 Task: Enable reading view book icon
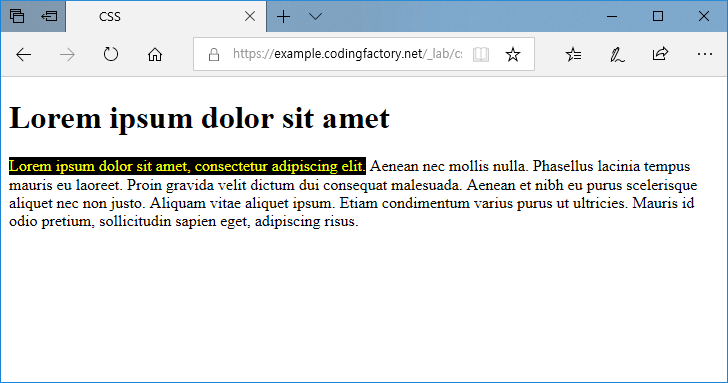(481, 54)
